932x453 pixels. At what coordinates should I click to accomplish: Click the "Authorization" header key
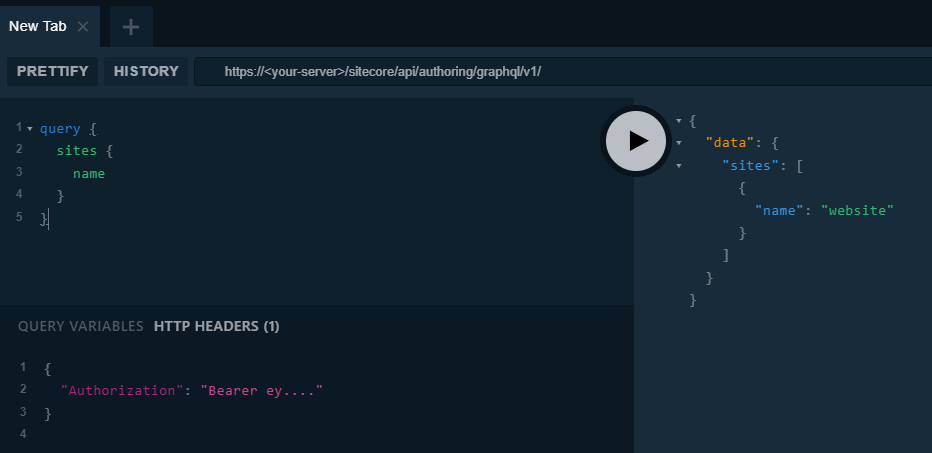(x=122, y=391)
